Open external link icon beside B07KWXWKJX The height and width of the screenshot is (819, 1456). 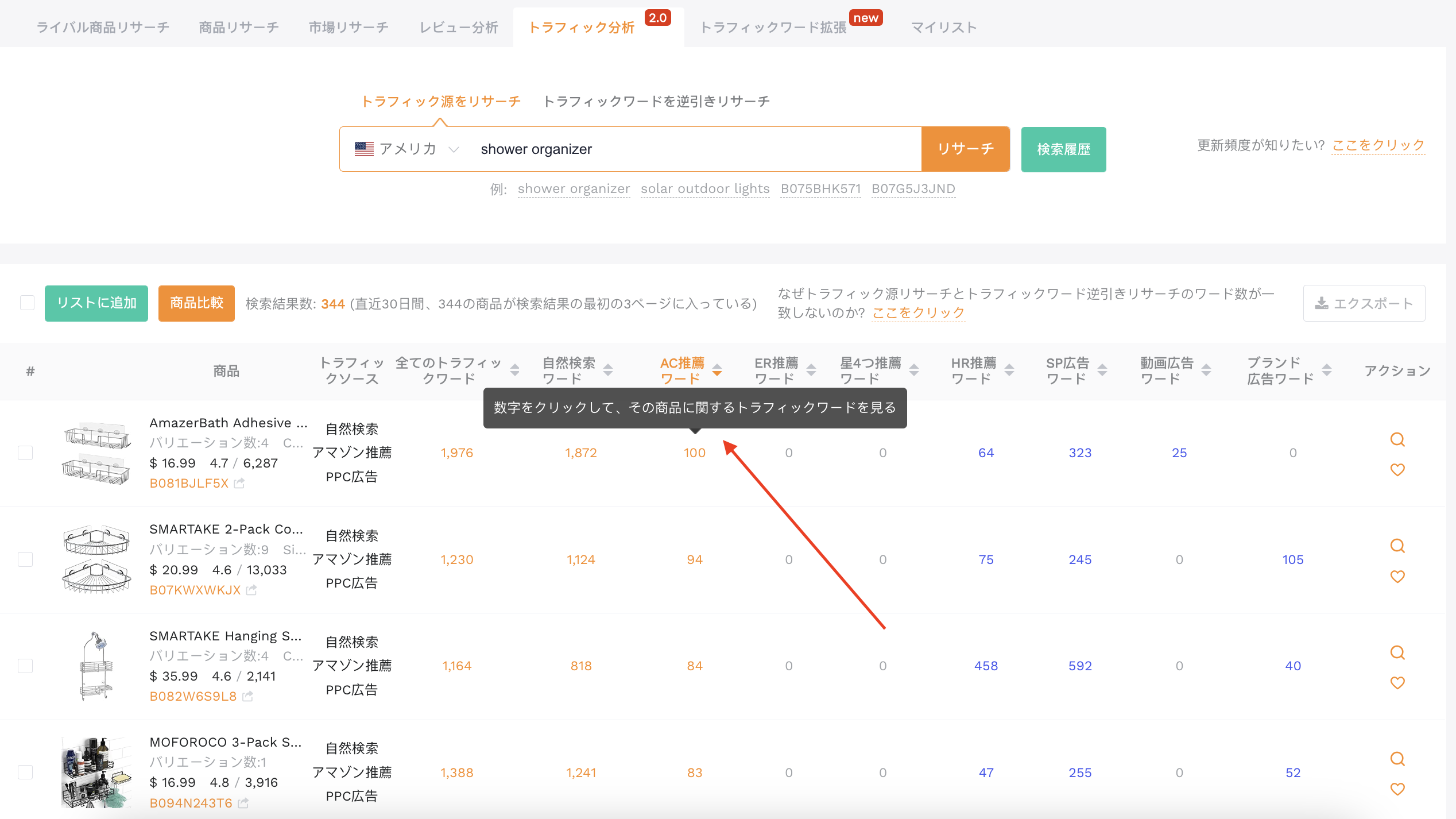coord(251,590)
